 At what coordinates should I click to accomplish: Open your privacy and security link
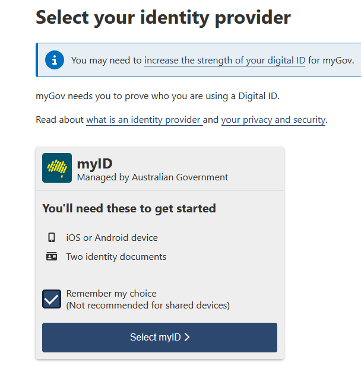point(273,120)
